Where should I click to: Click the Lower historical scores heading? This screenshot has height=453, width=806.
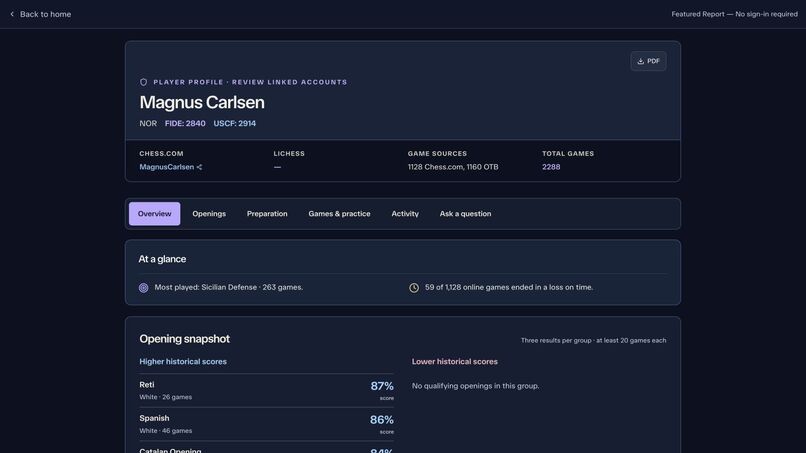[x=454, y=361]
